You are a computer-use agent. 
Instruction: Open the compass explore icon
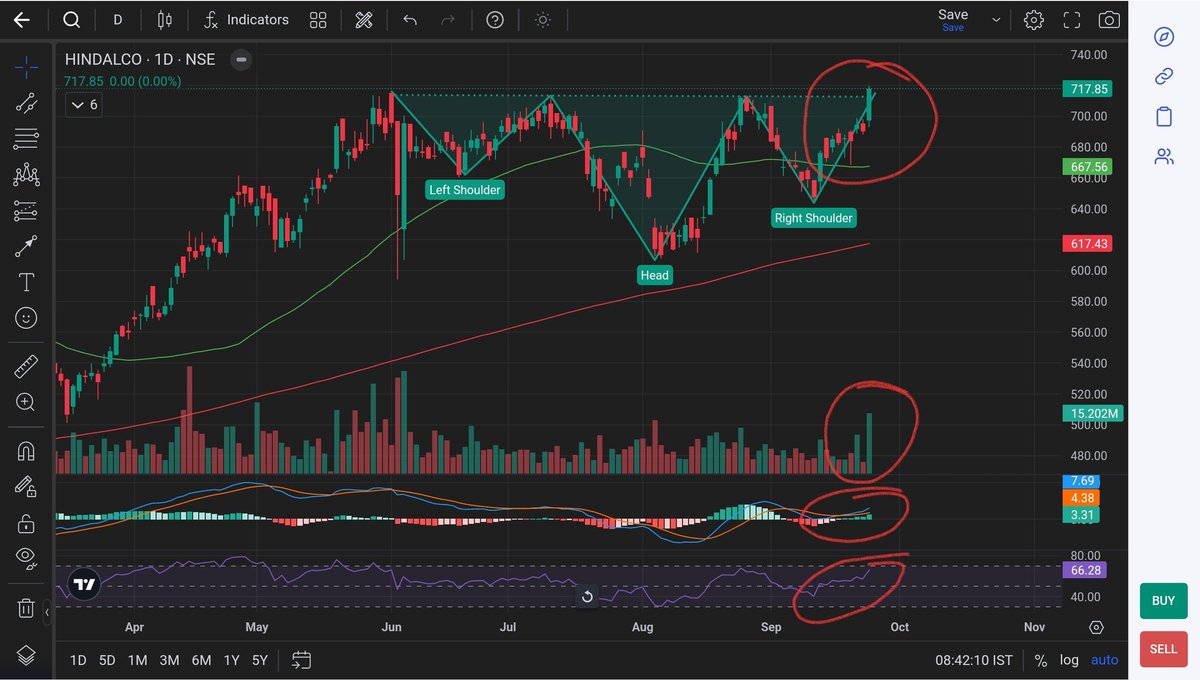(x=1164, y=37)
